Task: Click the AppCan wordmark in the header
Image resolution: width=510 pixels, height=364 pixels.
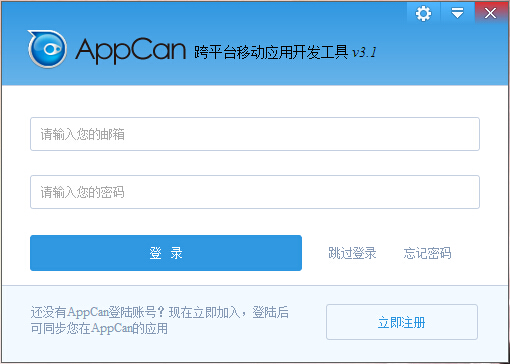Action: click(x=130, y=50)
